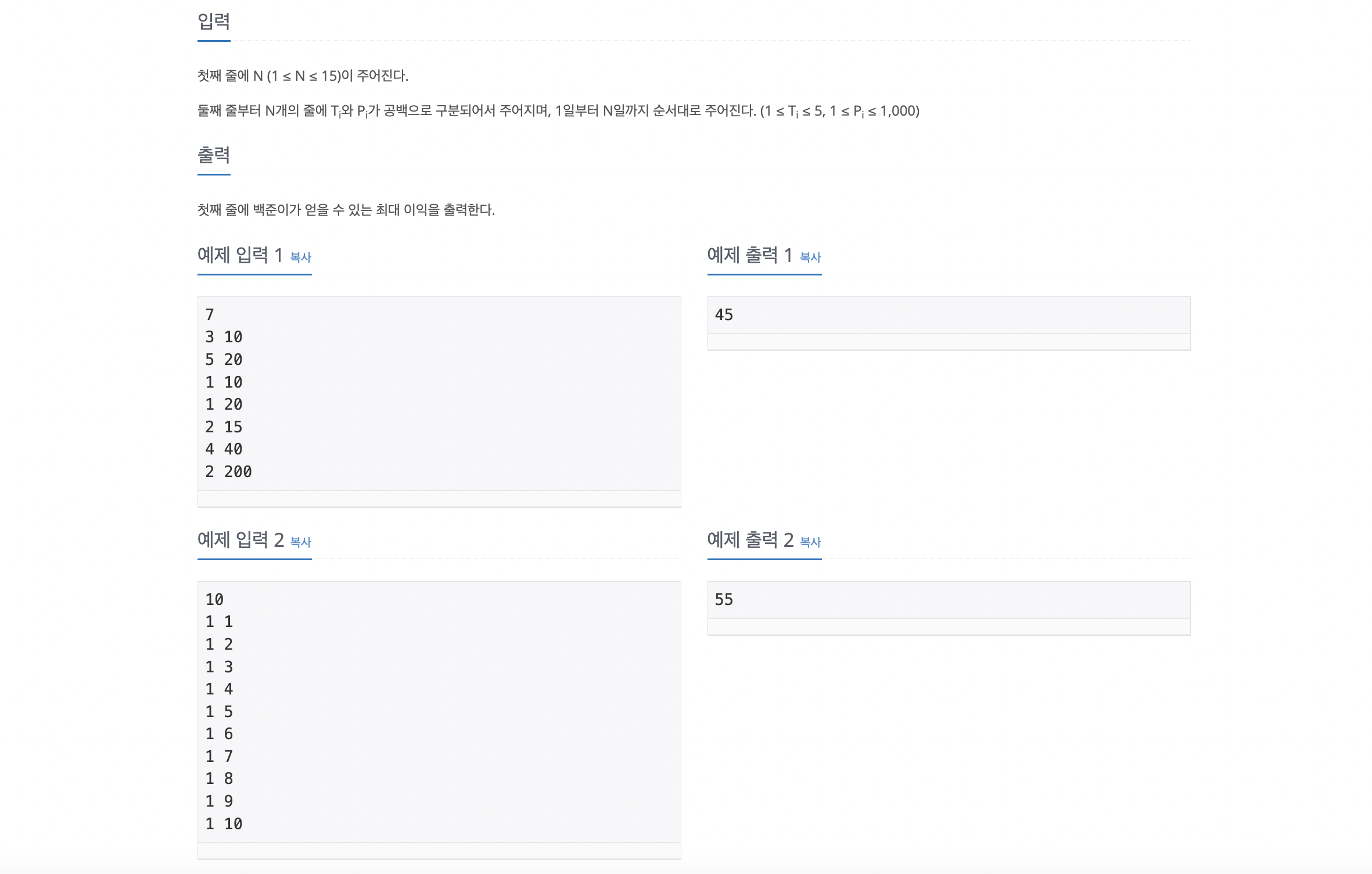Click the line '1 10' in sample input 2

pyautogui.click(x=224, y=824)
